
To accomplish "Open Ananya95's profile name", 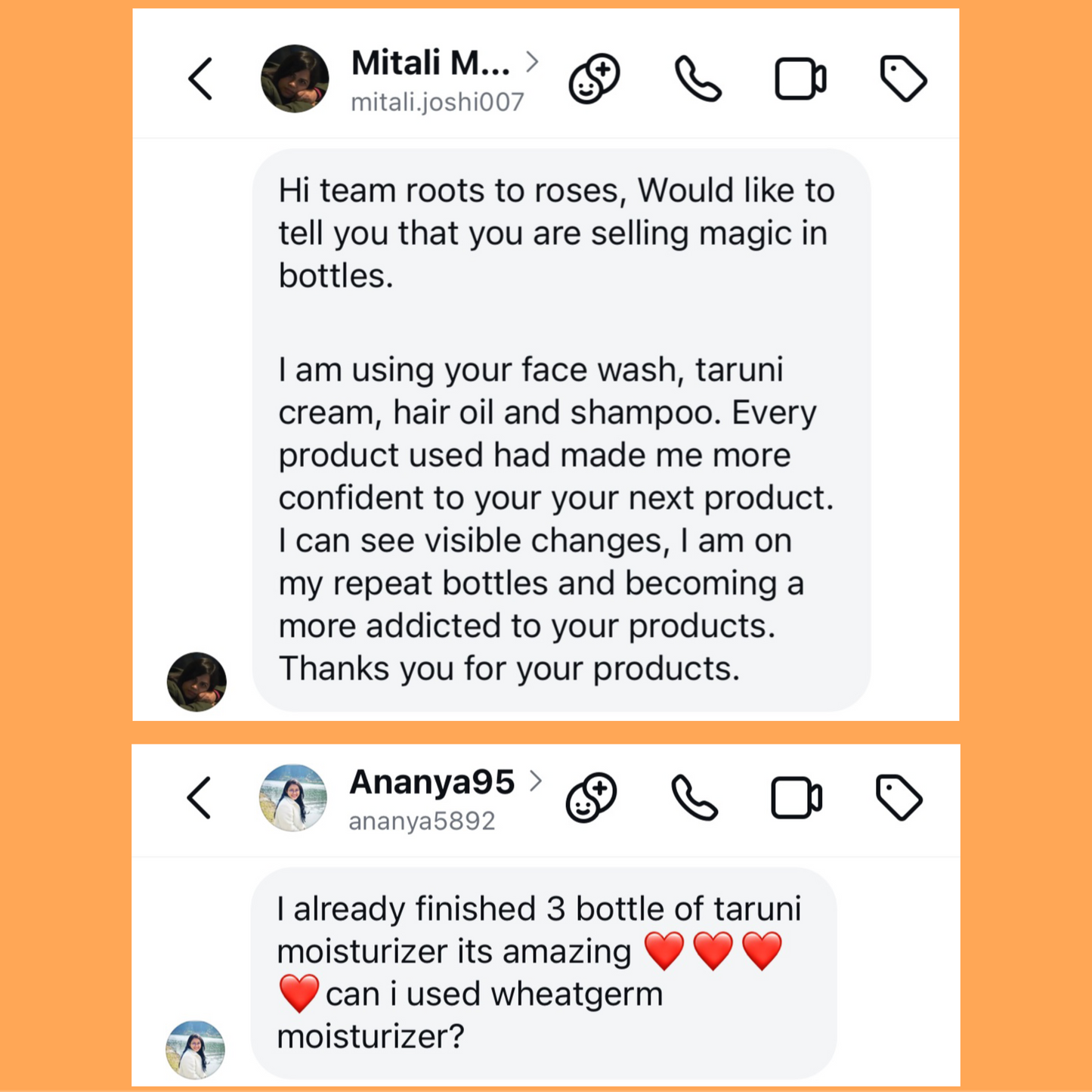I will pos(431,784).
